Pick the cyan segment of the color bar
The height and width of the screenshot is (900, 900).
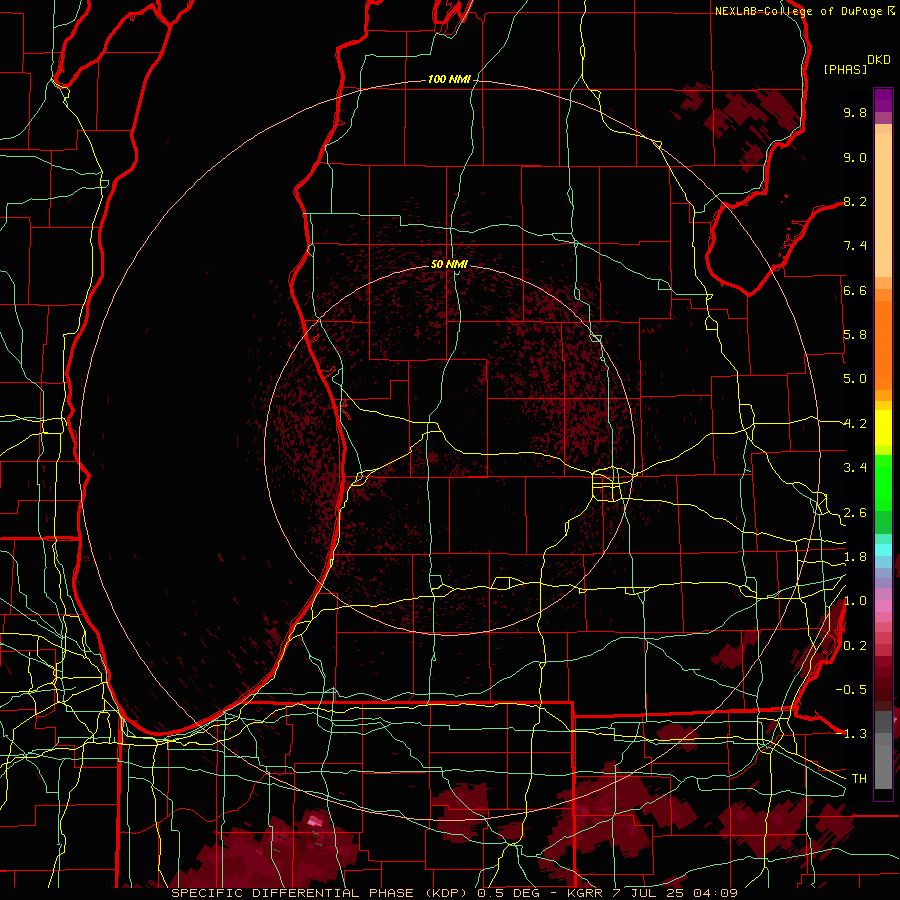883,550
